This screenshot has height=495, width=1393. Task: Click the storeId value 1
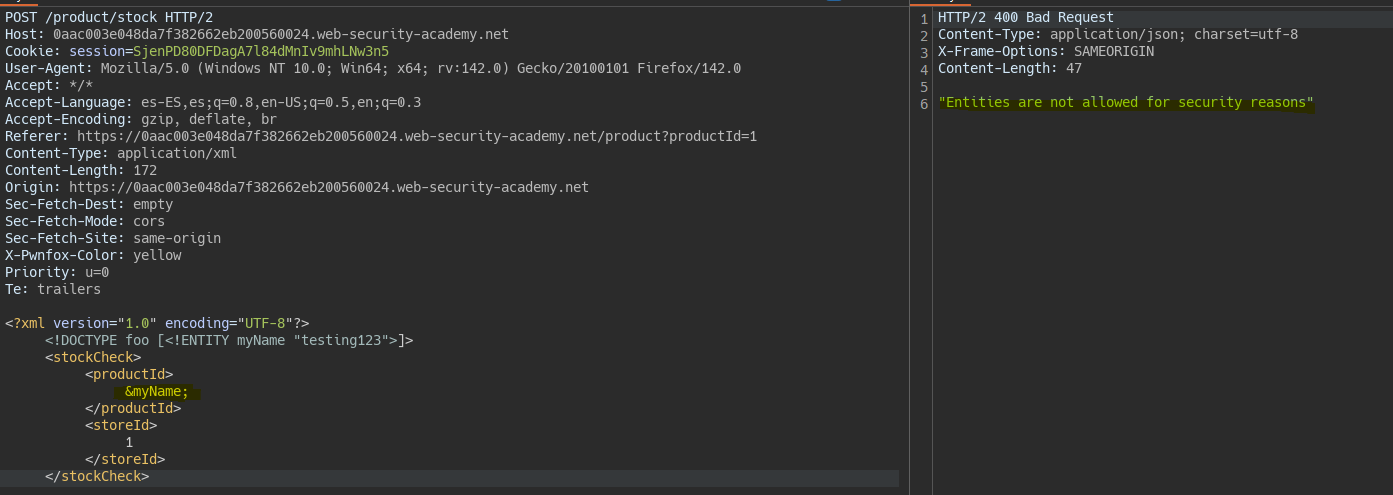(129, 442)
